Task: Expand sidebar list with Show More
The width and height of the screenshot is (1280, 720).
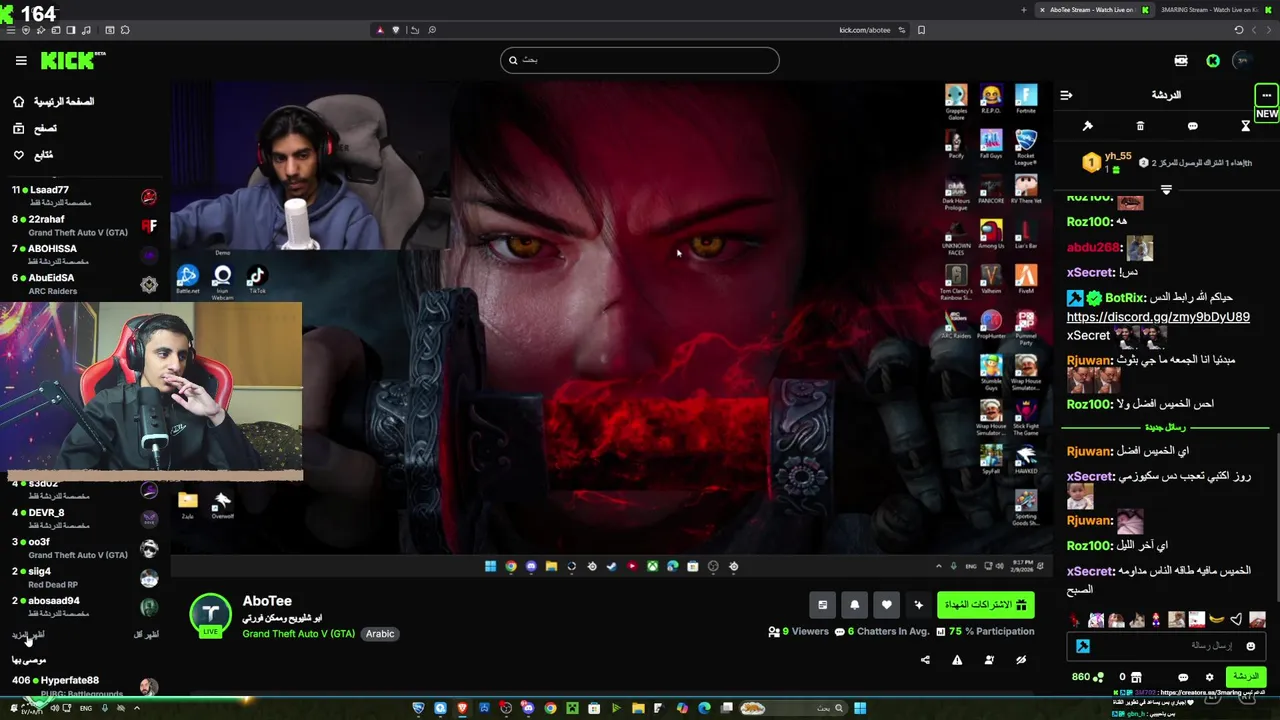Action: click(x=28, y=634)
